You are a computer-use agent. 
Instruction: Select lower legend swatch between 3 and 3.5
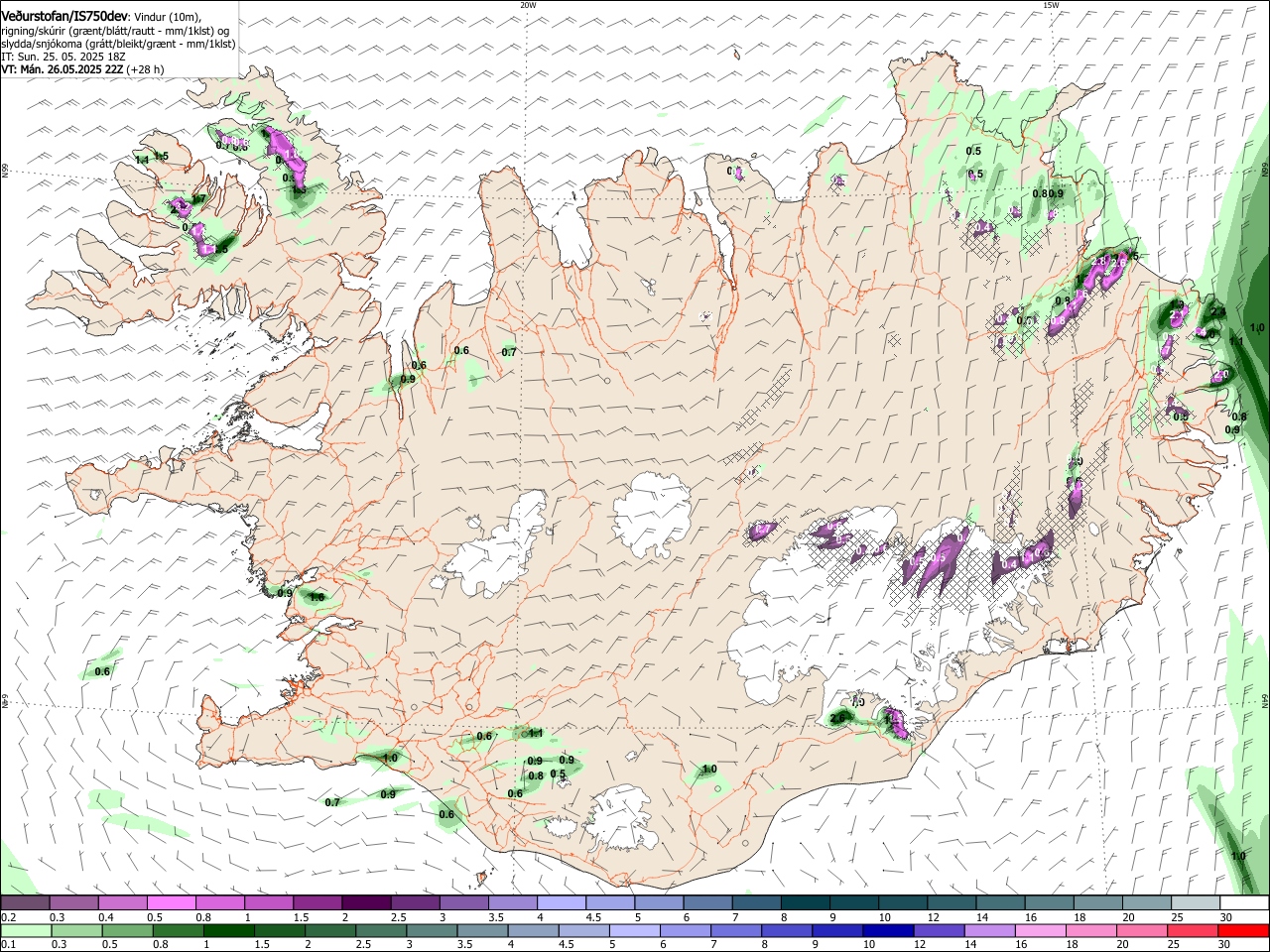point(433,931)
